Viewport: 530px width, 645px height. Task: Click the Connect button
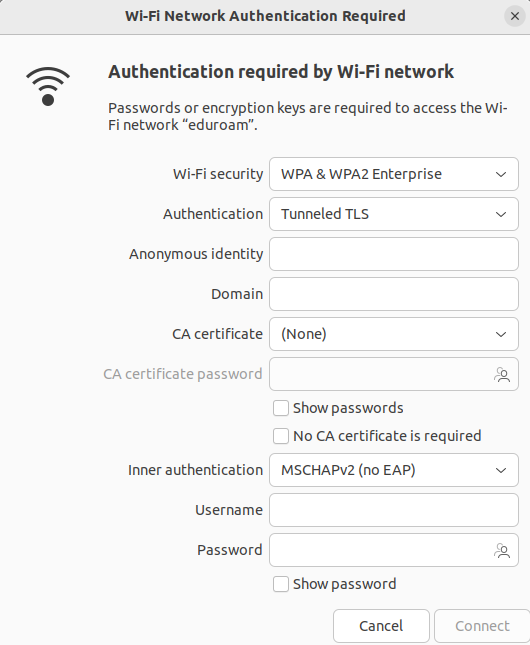(482, 626)
